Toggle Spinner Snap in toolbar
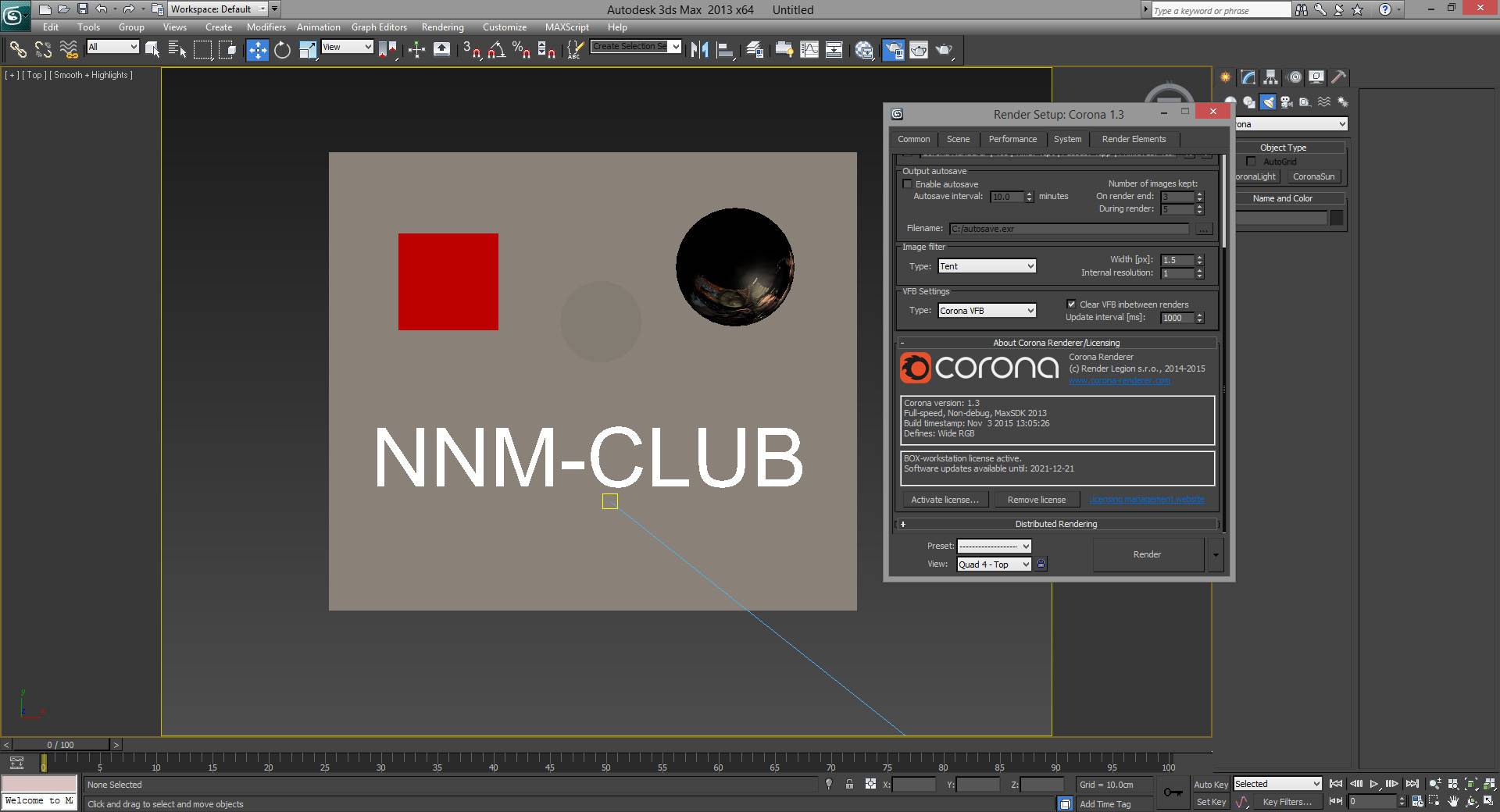This screenshot has height=812, width=1500. [547, 50]
